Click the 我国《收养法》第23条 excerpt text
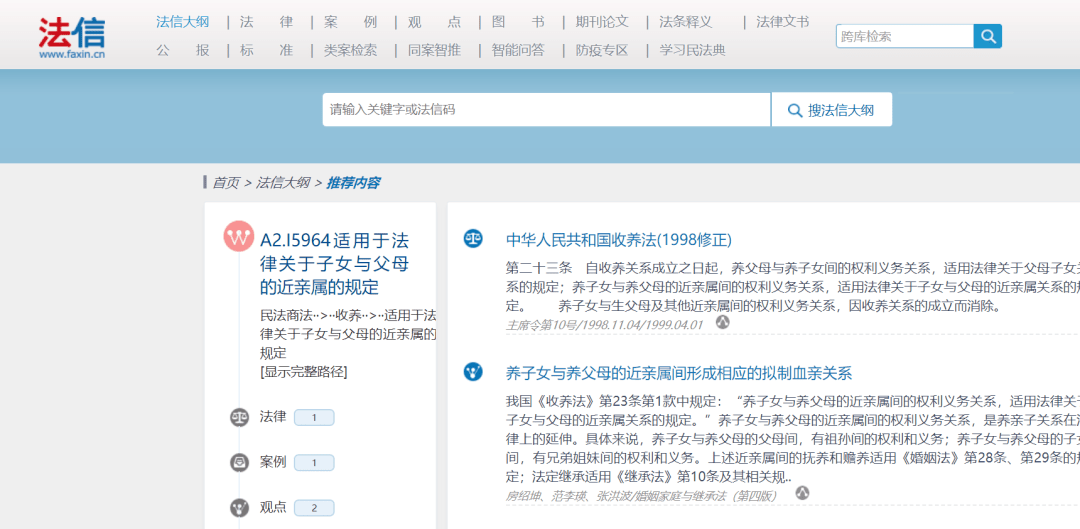Screen dimensions: 1080x529 pos(793,439)
